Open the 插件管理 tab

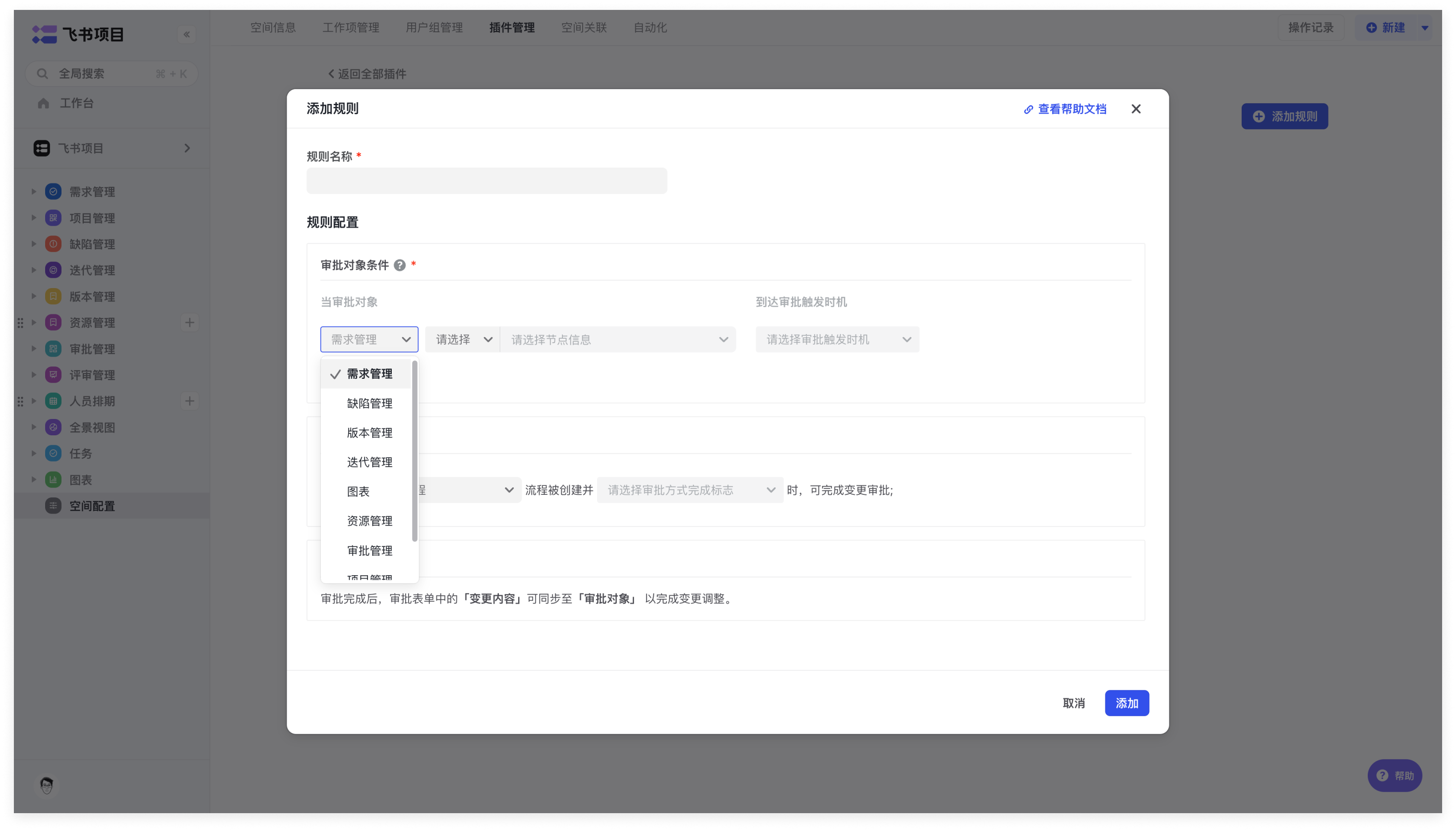pos(511,27)
